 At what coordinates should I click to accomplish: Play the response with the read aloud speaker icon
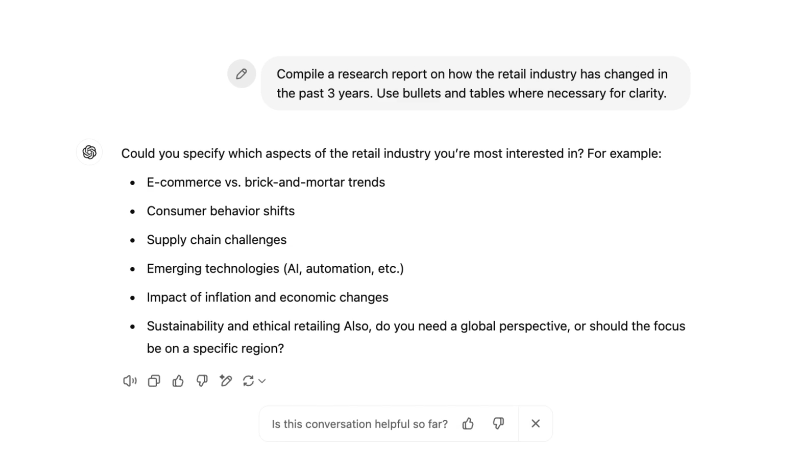[x=130, y=381]
